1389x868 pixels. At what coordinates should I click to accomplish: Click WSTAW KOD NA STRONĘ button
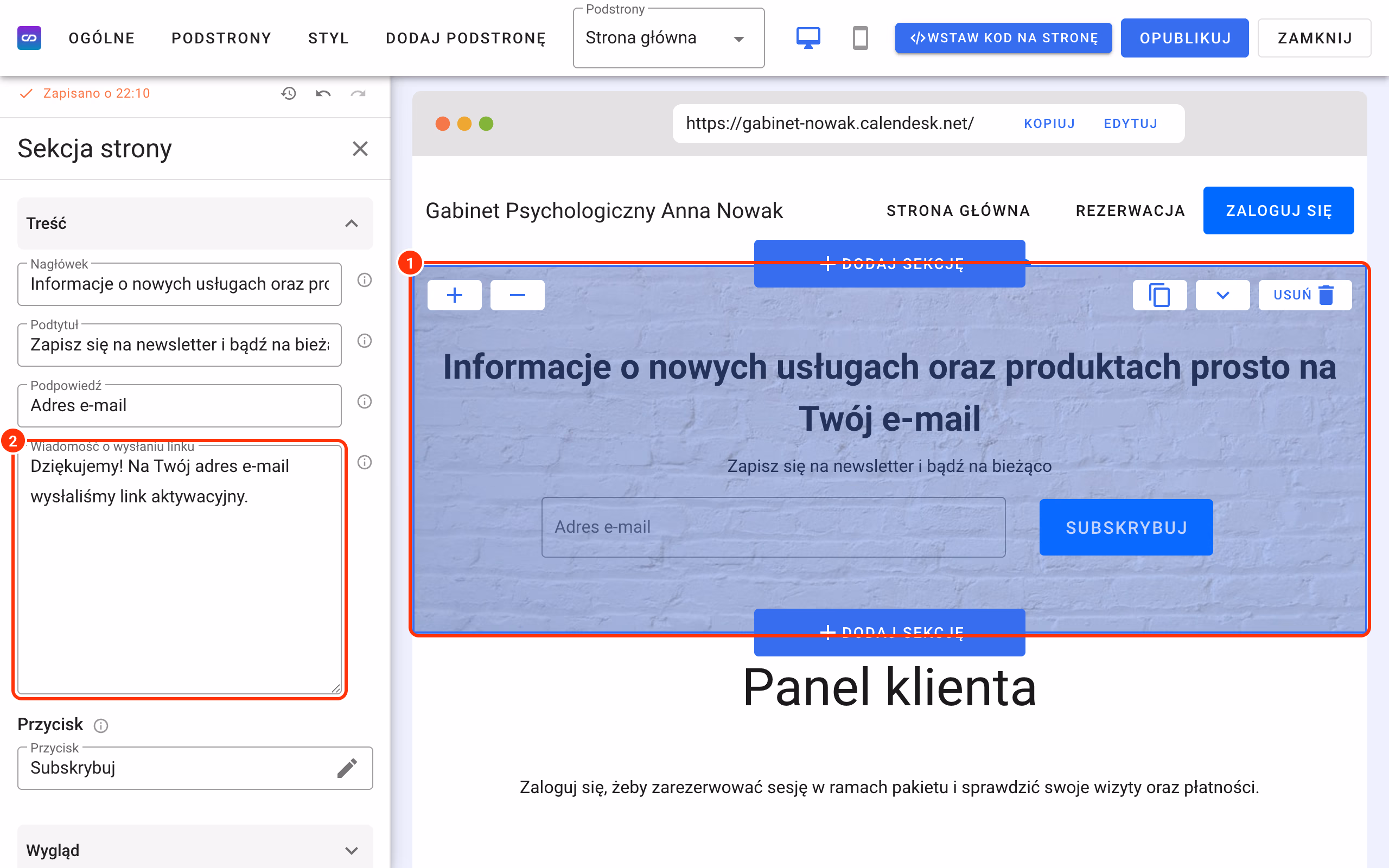pyautogui.click(x=1003, y=38)
